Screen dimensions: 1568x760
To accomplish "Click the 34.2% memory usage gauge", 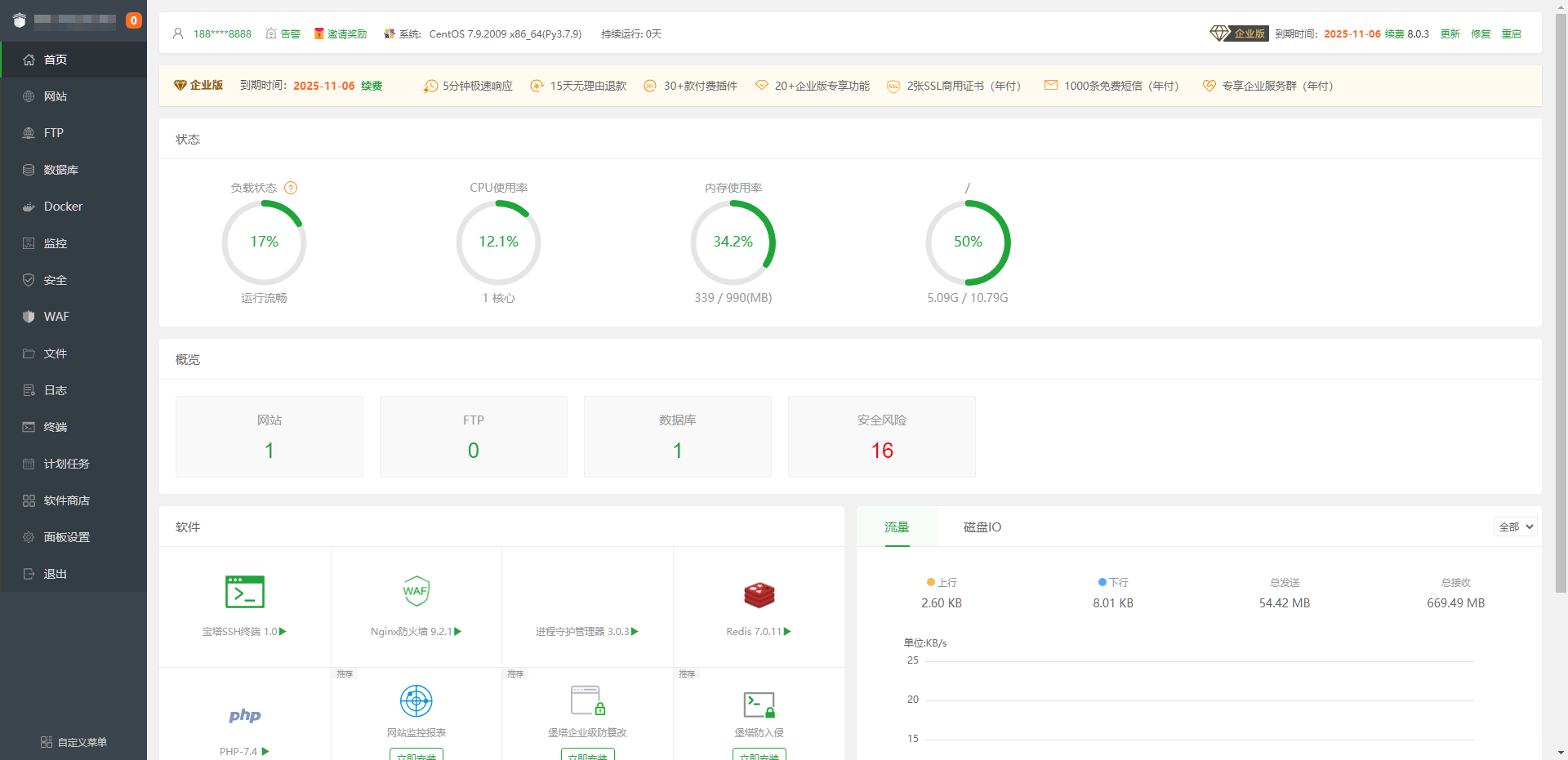I will [733, 242].
